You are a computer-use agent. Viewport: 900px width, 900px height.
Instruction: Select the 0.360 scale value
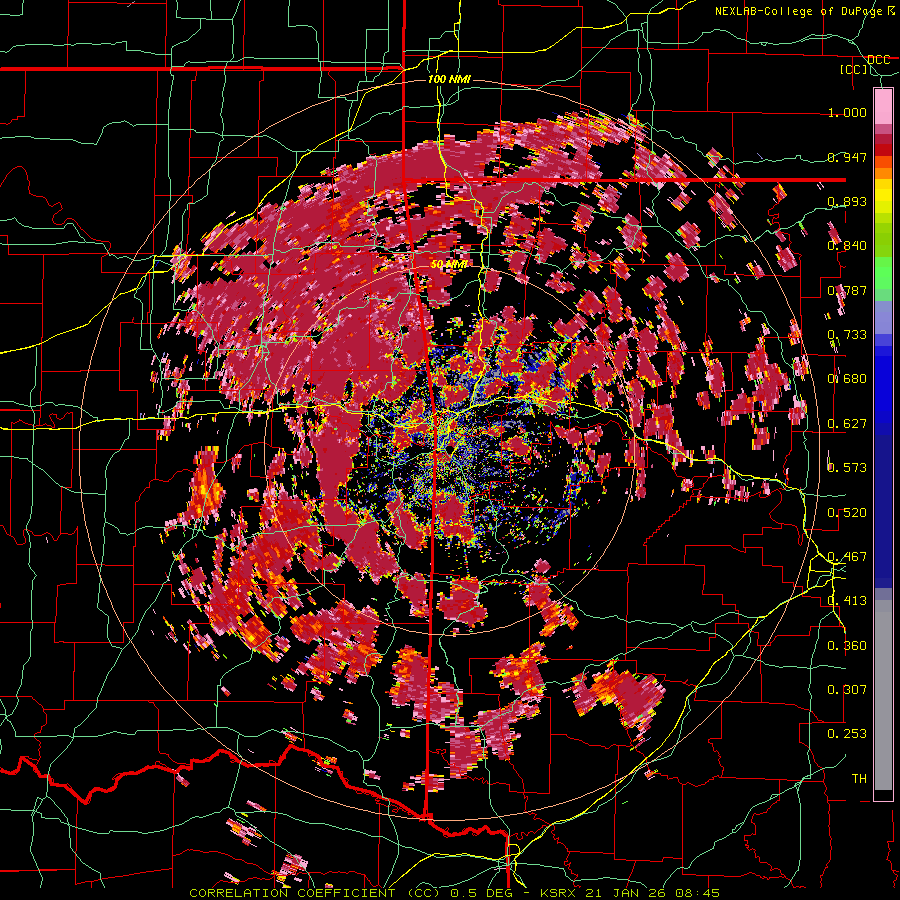(847, 646)
